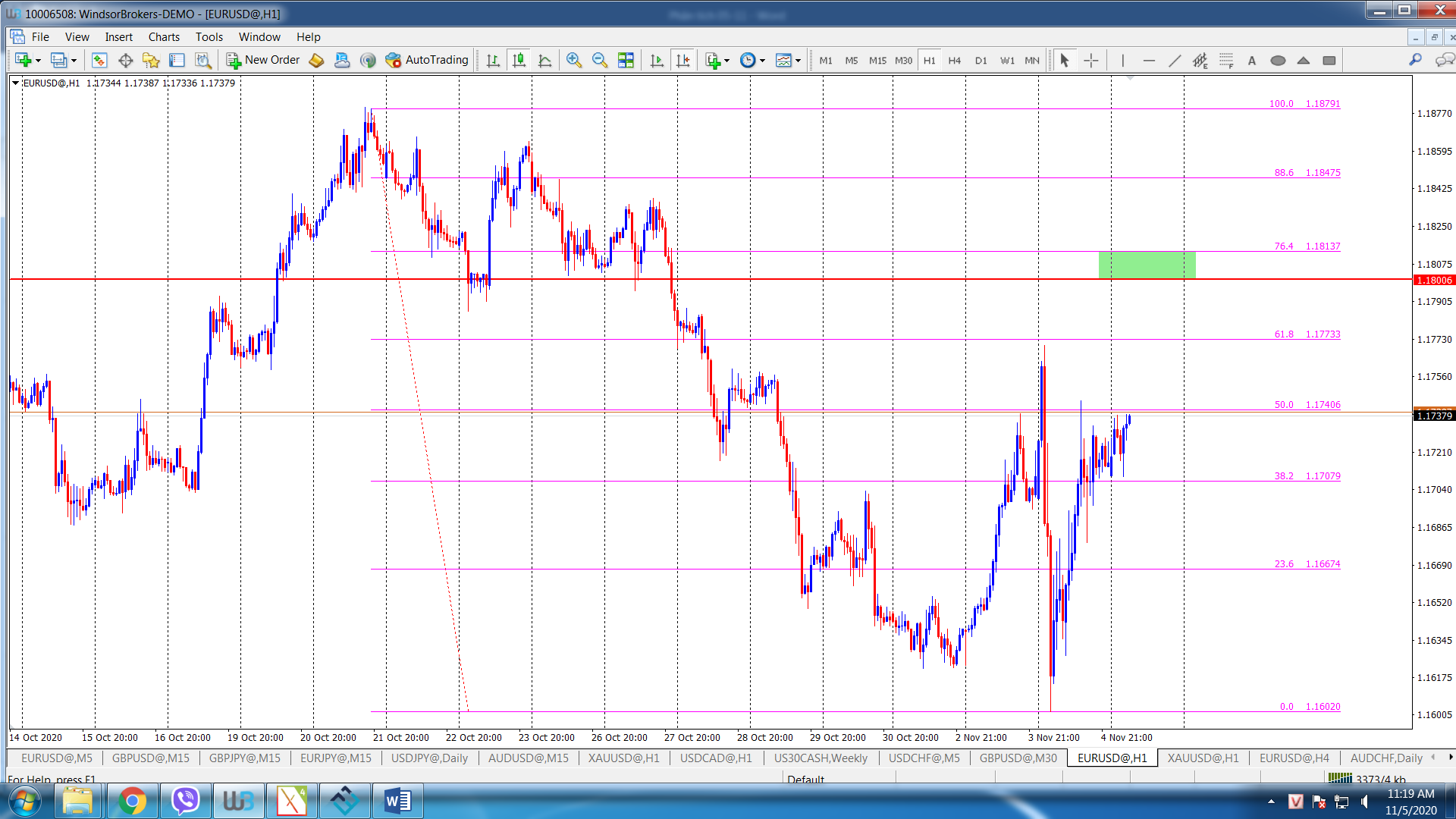Open the Chat messages icon
The width and height of the screenshot is (1456, 819).
[1445, 60]
